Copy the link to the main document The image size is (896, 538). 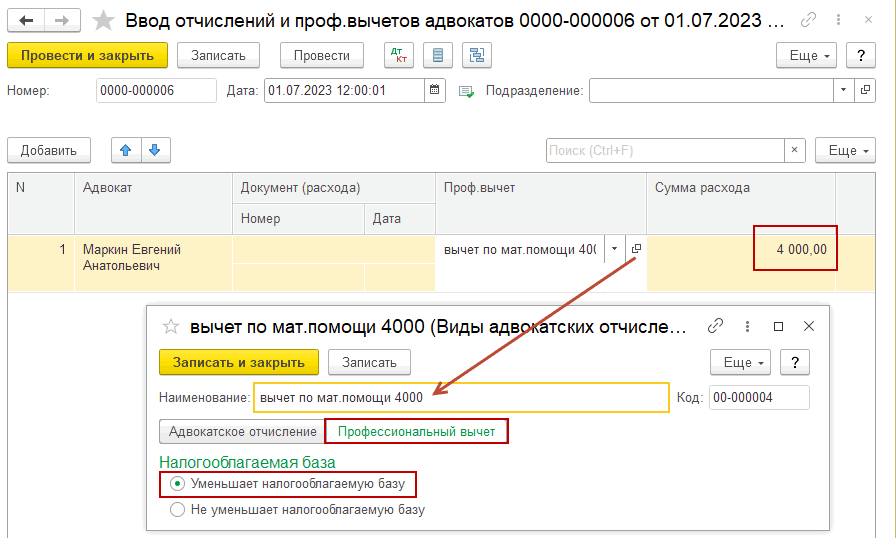[x=806, y=20]
